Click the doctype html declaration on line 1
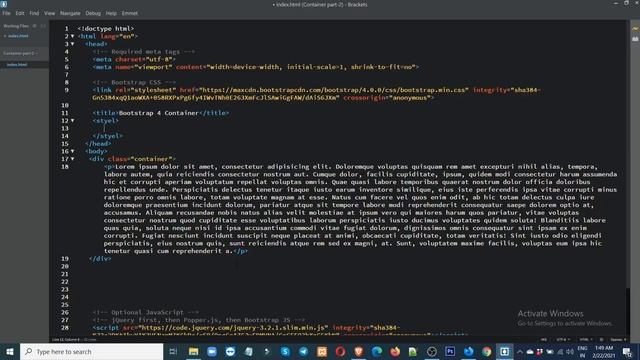Viewport: 640px width, 360px height. 106,29
